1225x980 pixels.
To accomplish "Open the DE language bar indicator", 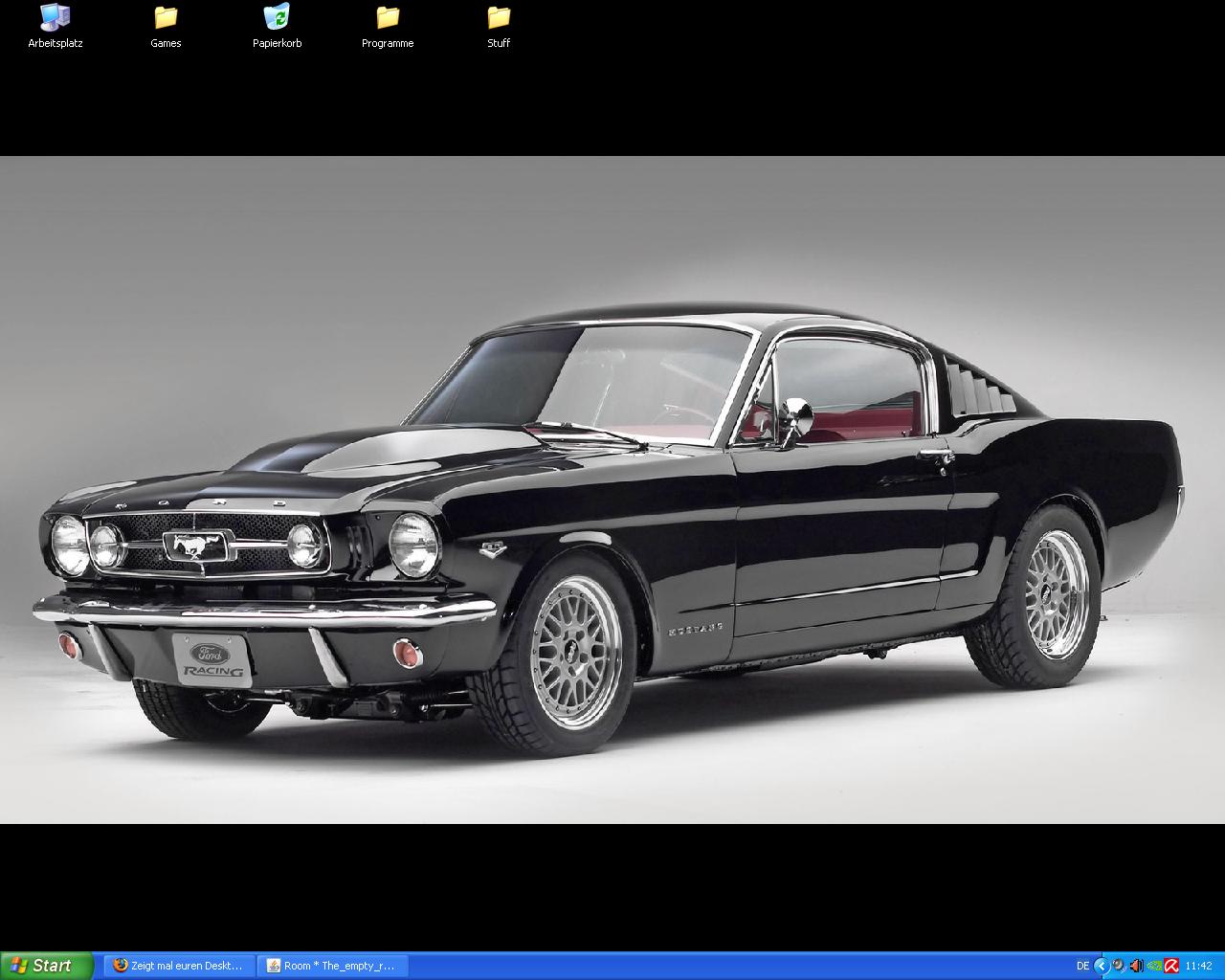I will coord(1082,966).
